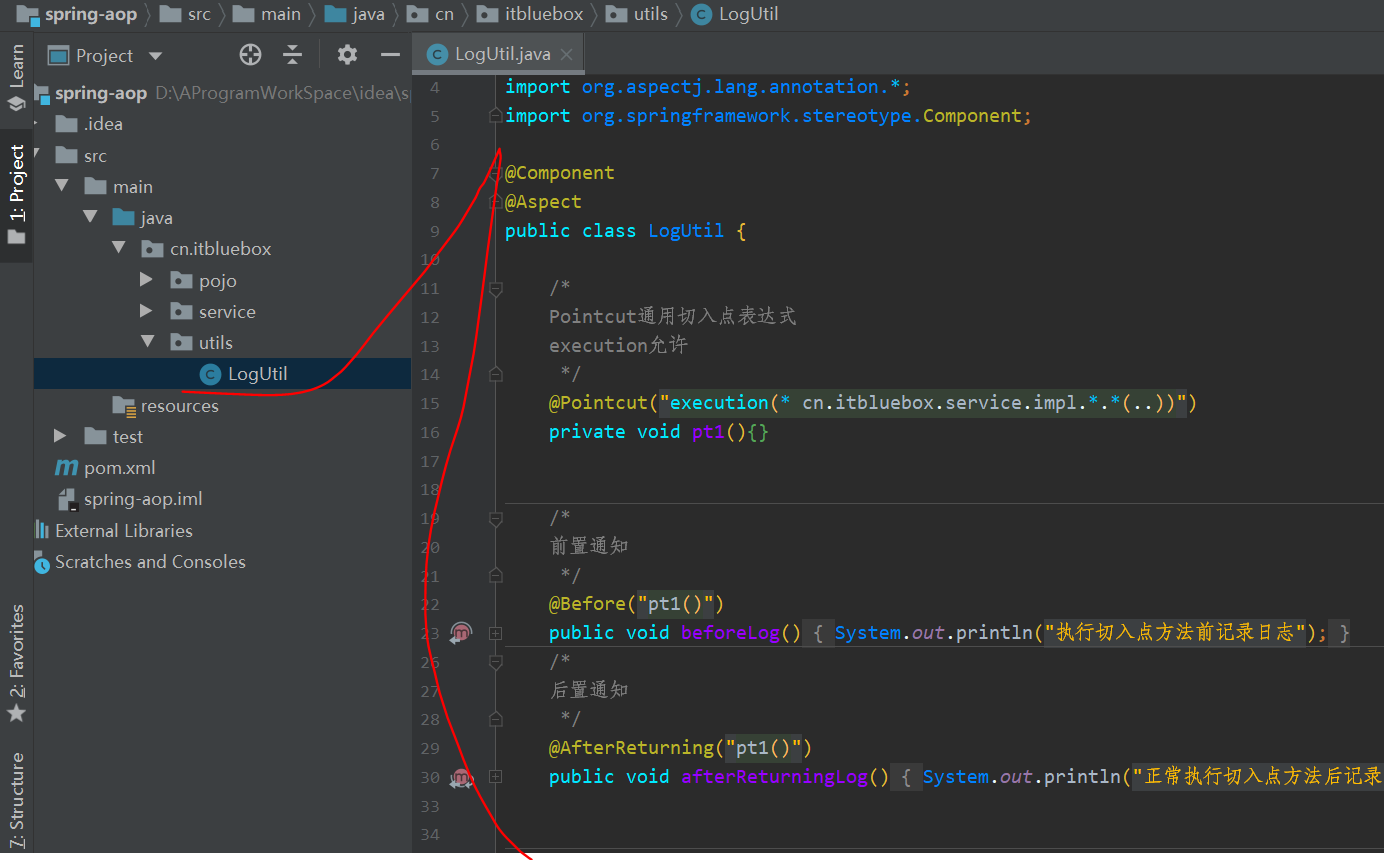Collapse the java folder arrow
The width and height of the screenshot is (1384, 860).
(90, 217)
